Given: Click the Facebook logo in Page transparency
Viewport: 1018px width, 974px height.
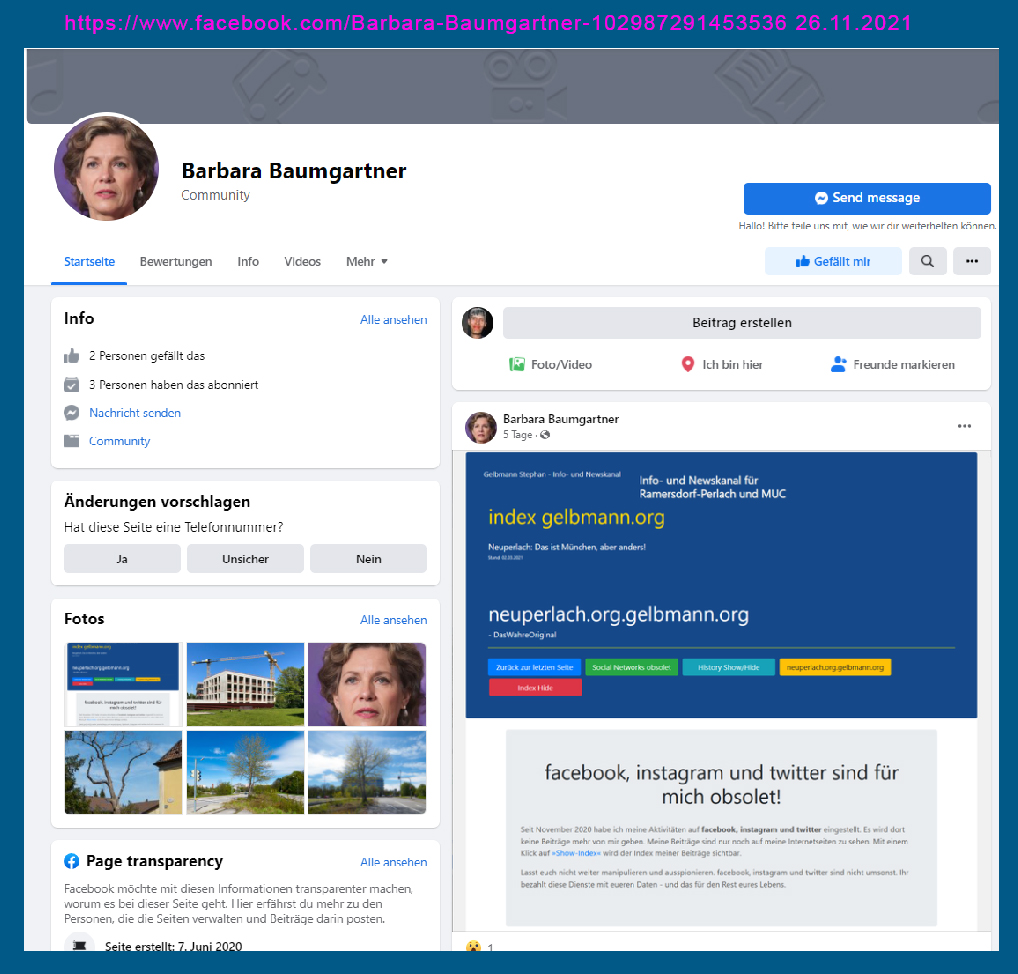Looking at the screenshot, I should [71, 862].
